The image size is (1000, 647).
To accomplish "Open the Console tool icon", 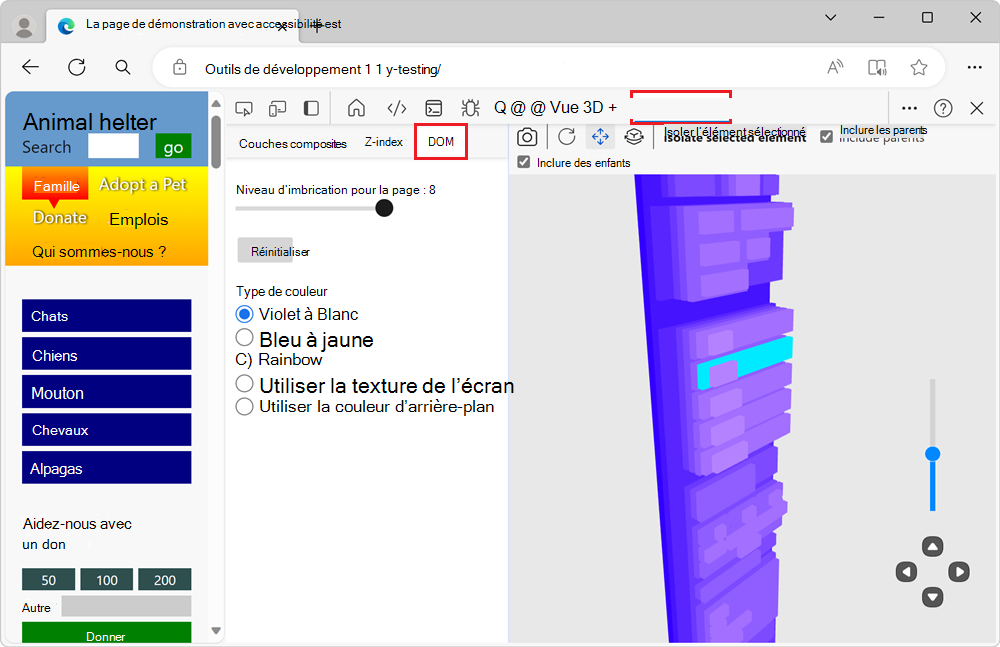I will click(x=434, y=108).
